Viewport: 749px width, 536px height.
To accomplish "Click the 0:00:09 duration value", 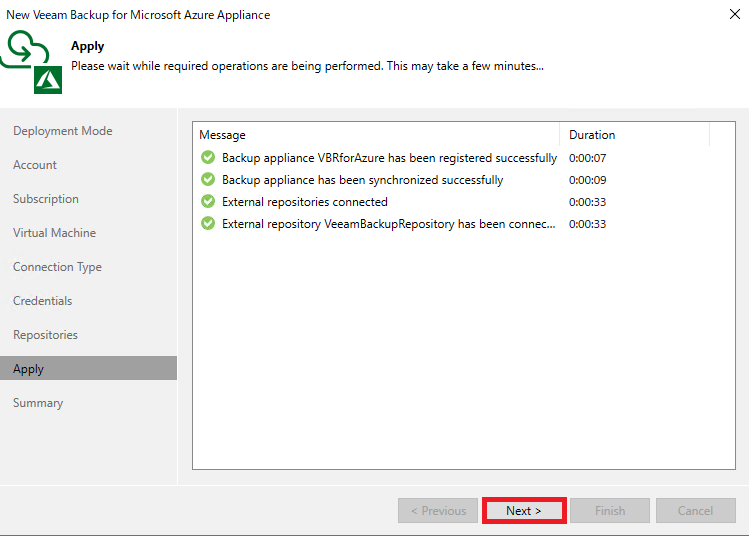I will coord(587,180).
